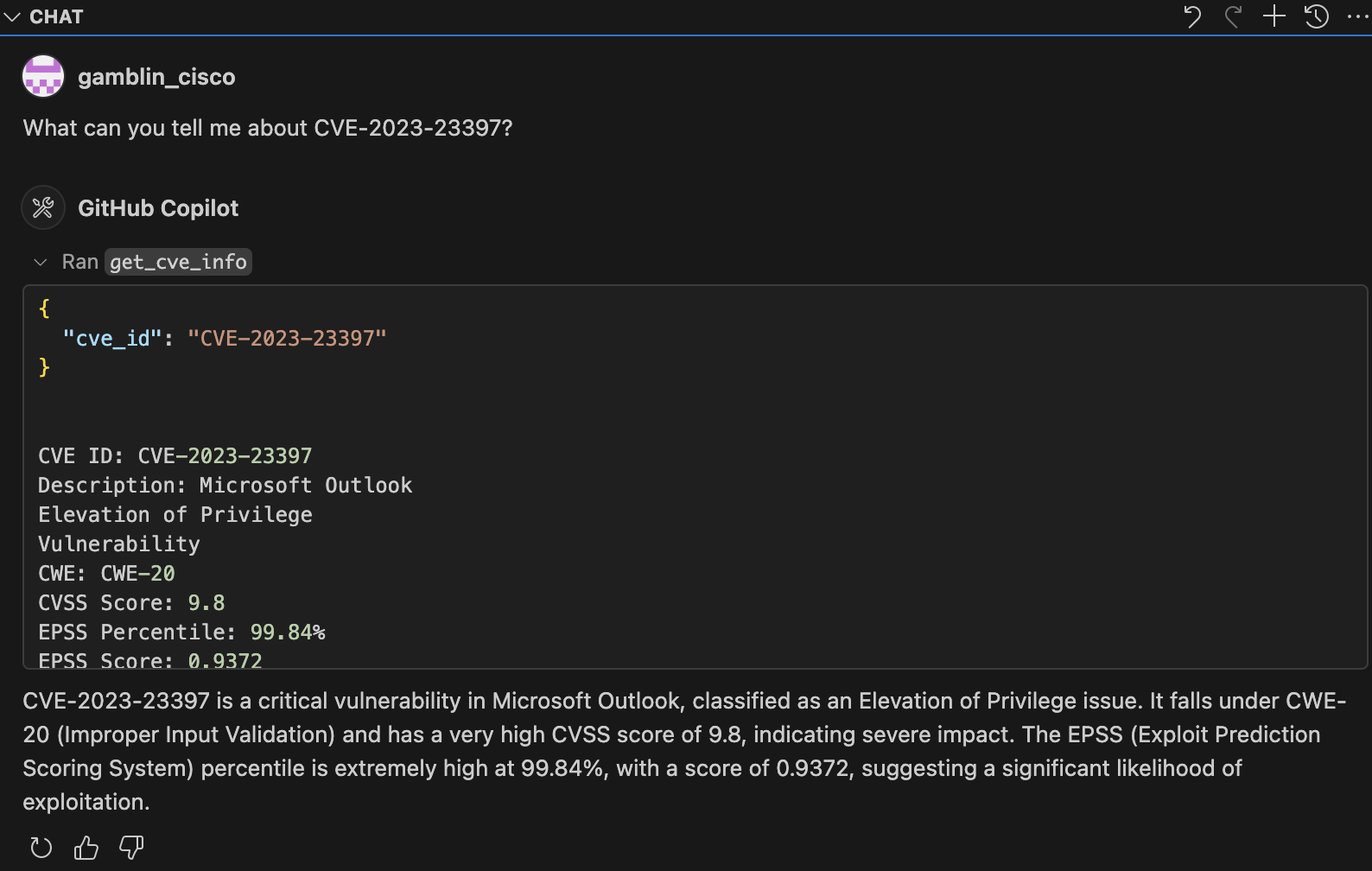
Task: Collapse the CHAT panel with its chevron
Action: 12,16
